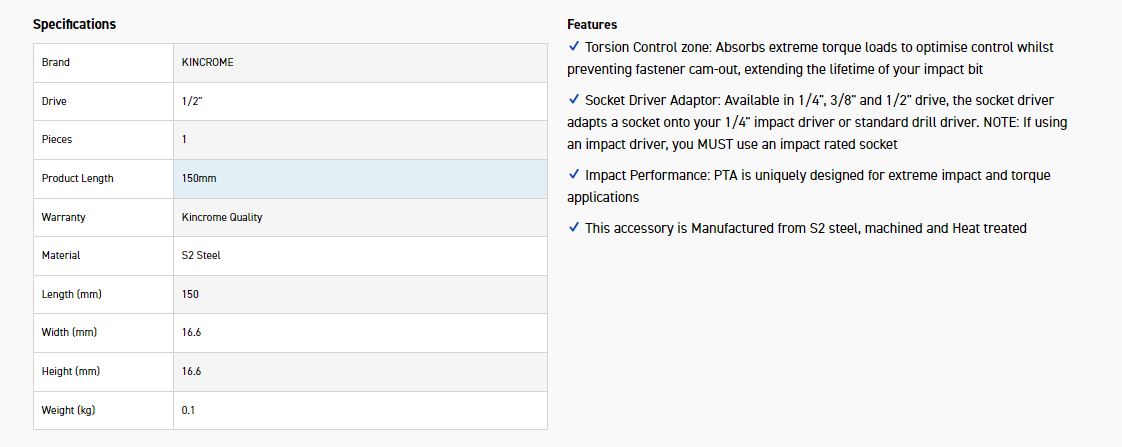Select the Pieces row label
Viewport: 1122px width, 447px height.
[57, 139]
